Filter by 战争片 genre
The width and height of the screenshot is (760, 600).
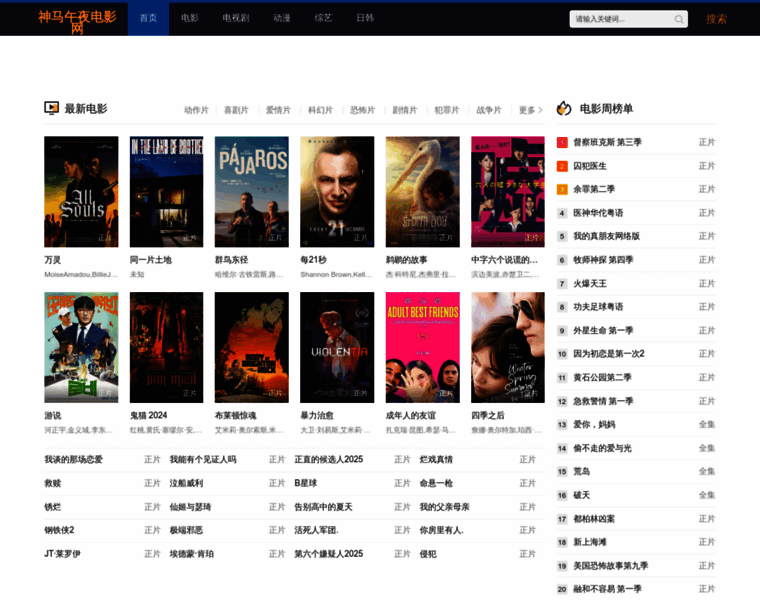pyautogui.click(x=489, y=110)
